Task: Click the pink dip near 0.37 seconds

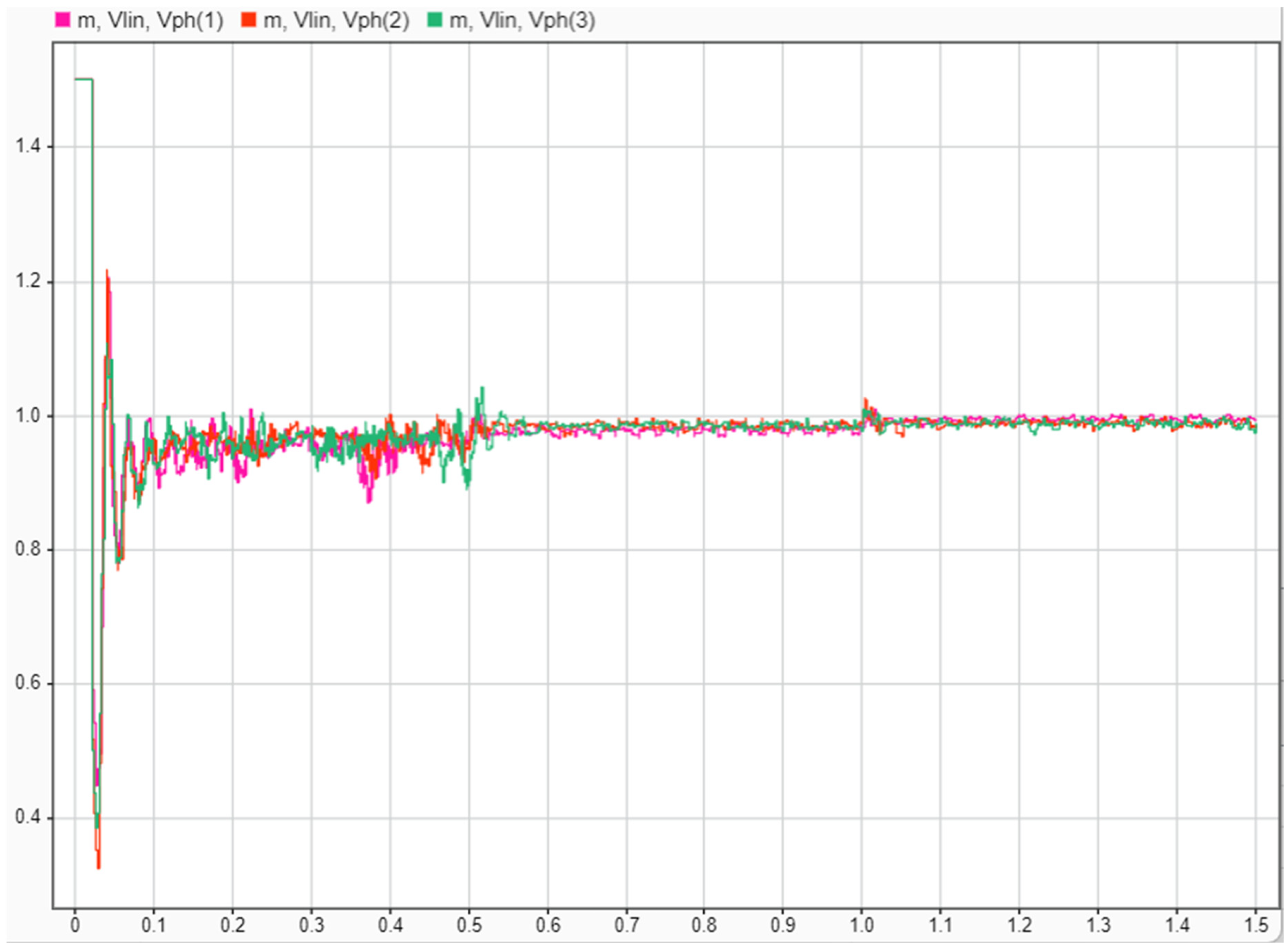Action: pyautogui.click(x=369, y=500)
